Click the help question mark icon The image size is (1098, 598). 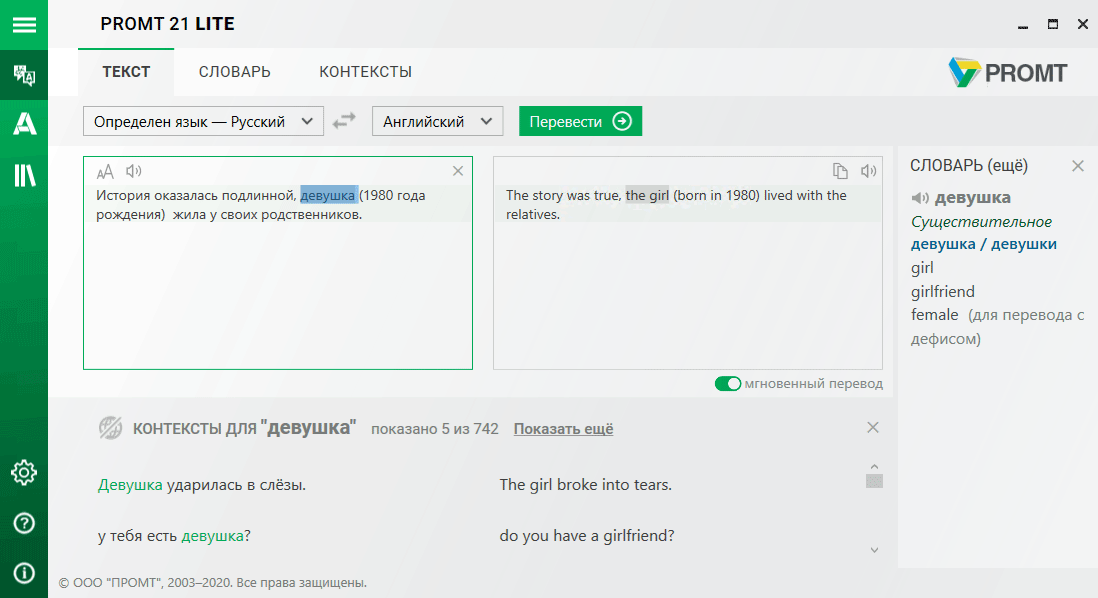coord(24,523)
